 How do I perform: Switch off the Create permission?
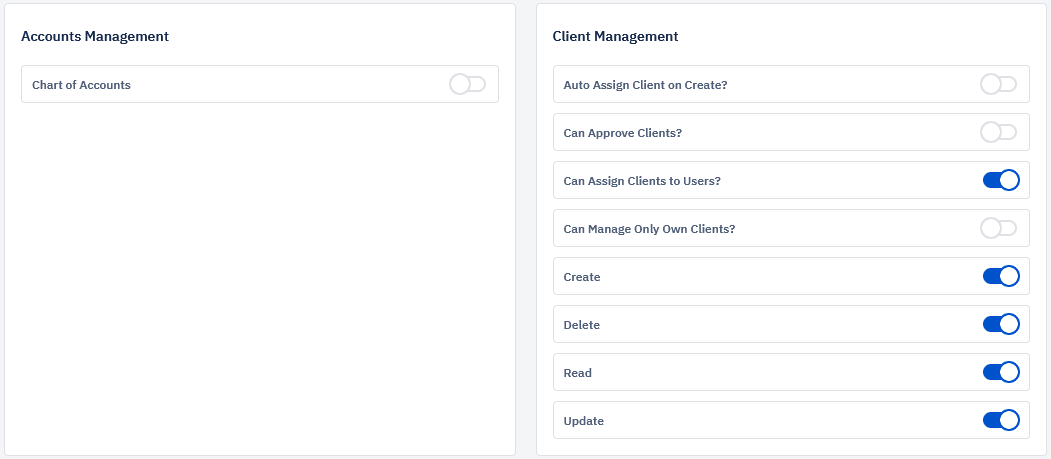1001,276
